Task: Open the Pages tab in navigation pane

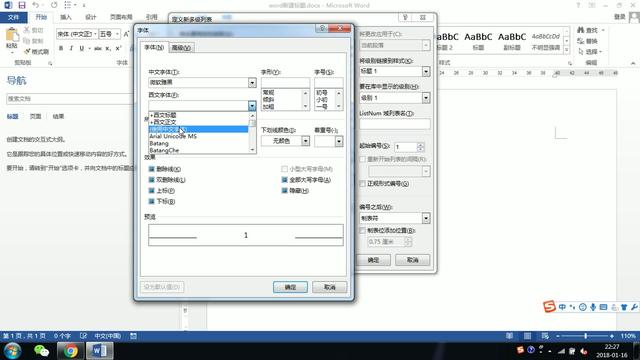Action: (35, 116)
